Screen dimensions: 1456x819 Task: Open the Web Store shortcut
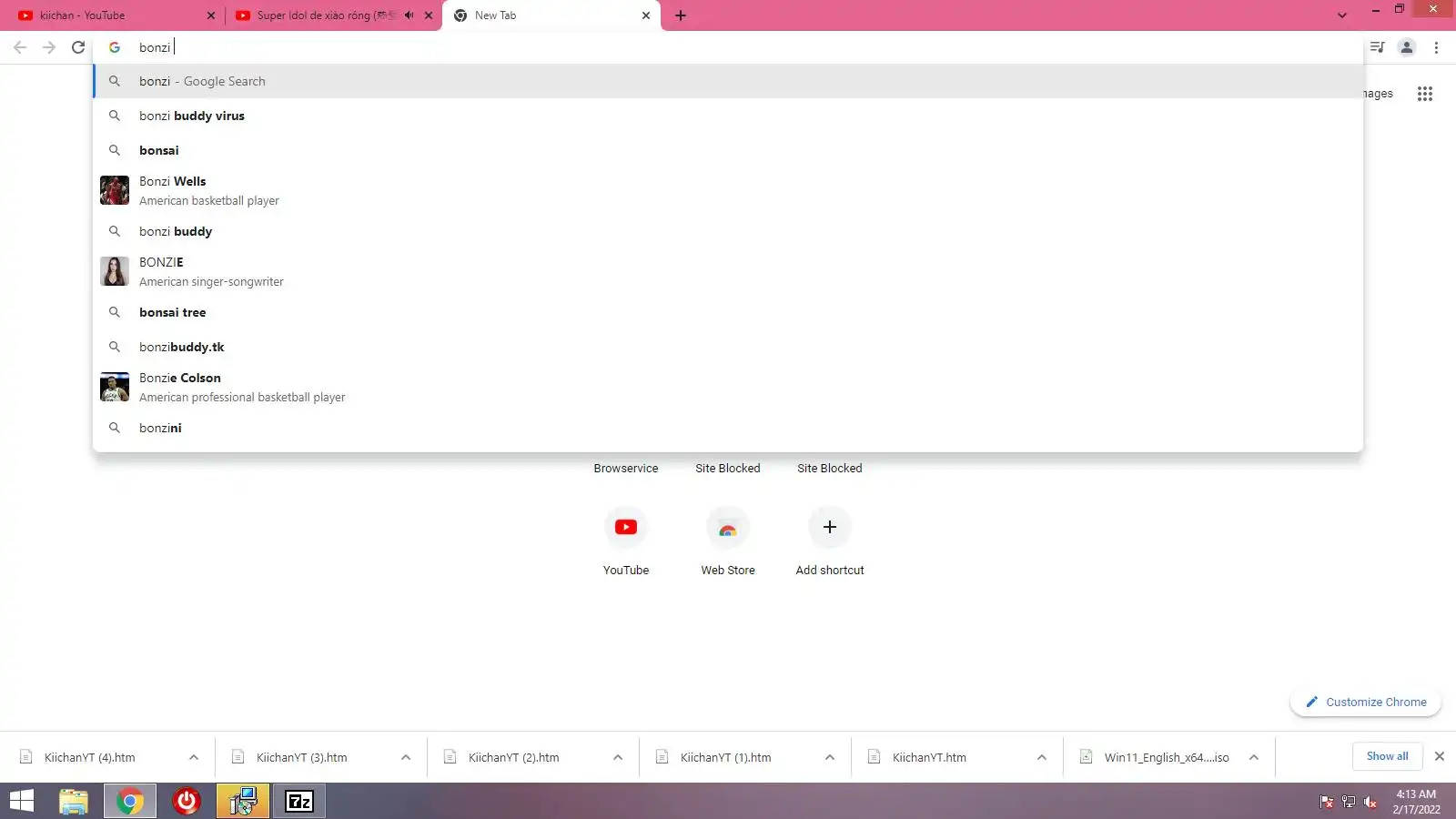click(x=728, y=541)
